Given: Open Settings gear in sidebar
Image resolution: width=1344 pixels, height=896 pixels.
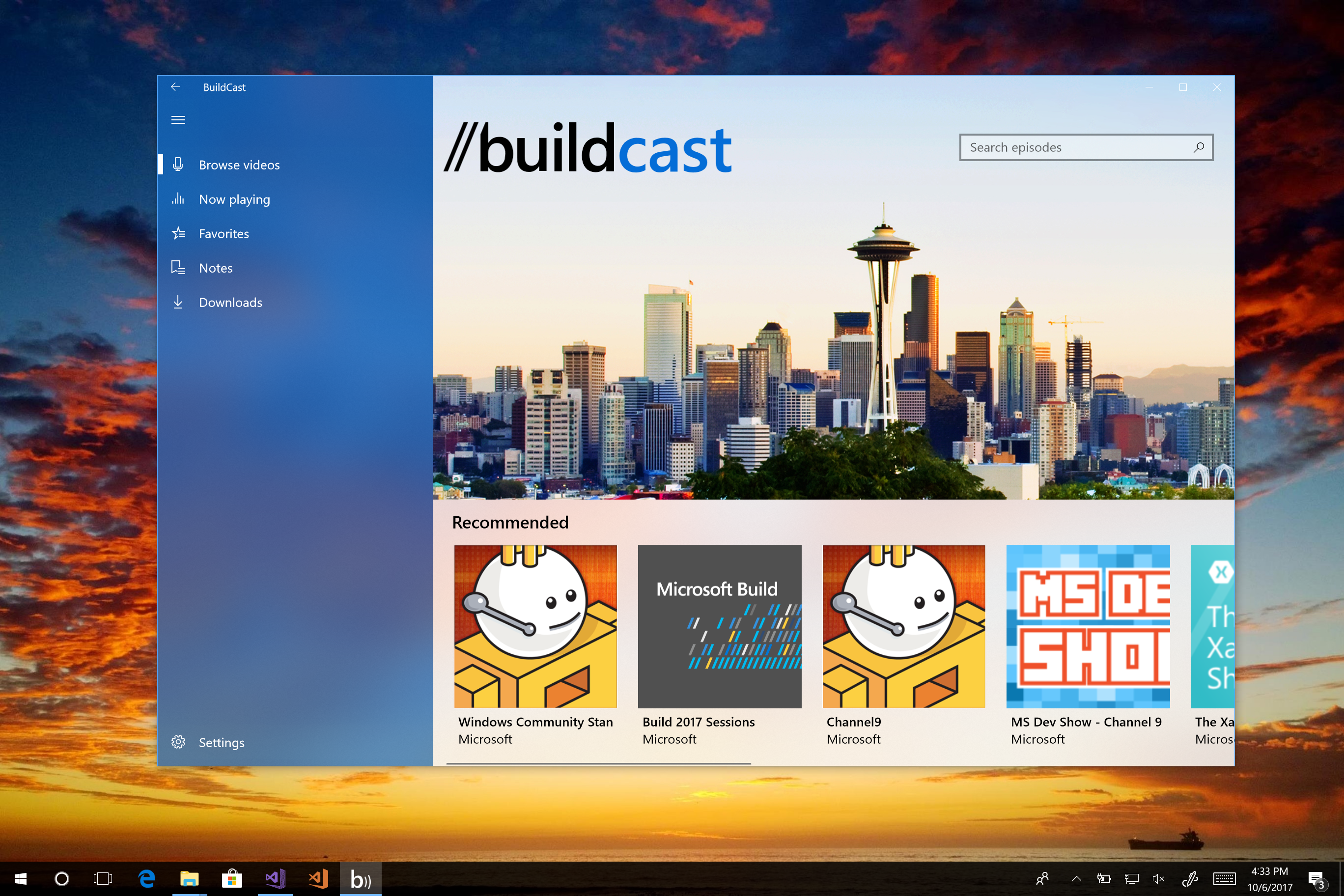Looking at the screenshot, I should 178,742.
